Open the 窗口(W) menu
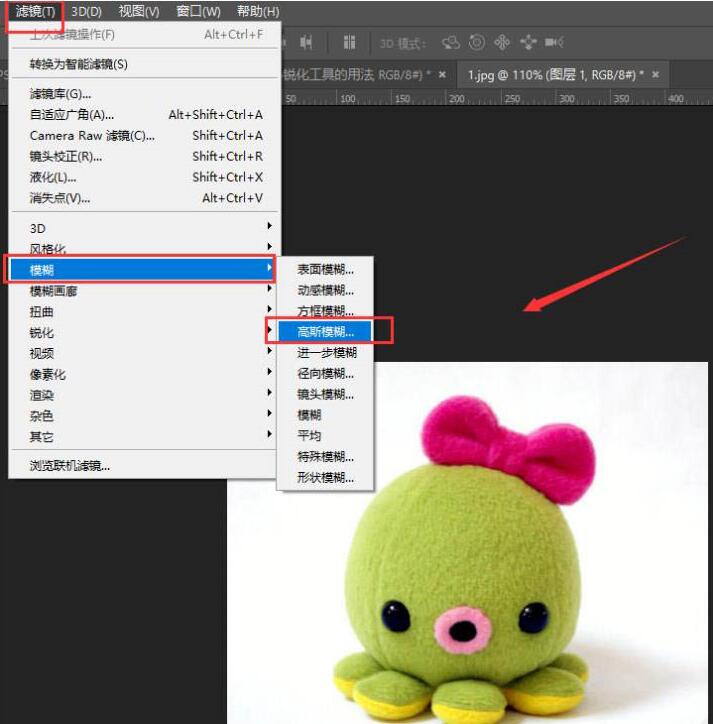This screenshot has width=713, height=724. coord(198,12)
